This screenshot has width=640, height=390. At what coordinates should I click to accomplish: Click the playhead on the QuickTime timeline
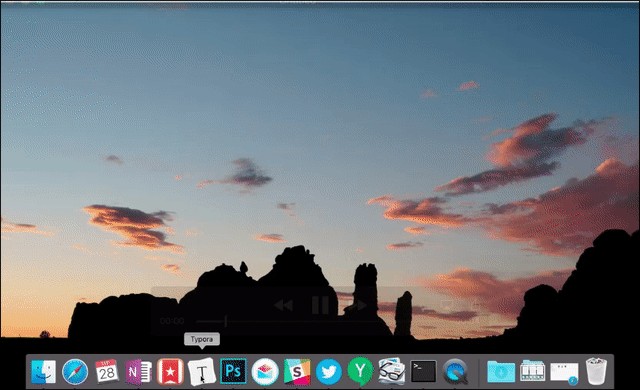tap(225, 321)
